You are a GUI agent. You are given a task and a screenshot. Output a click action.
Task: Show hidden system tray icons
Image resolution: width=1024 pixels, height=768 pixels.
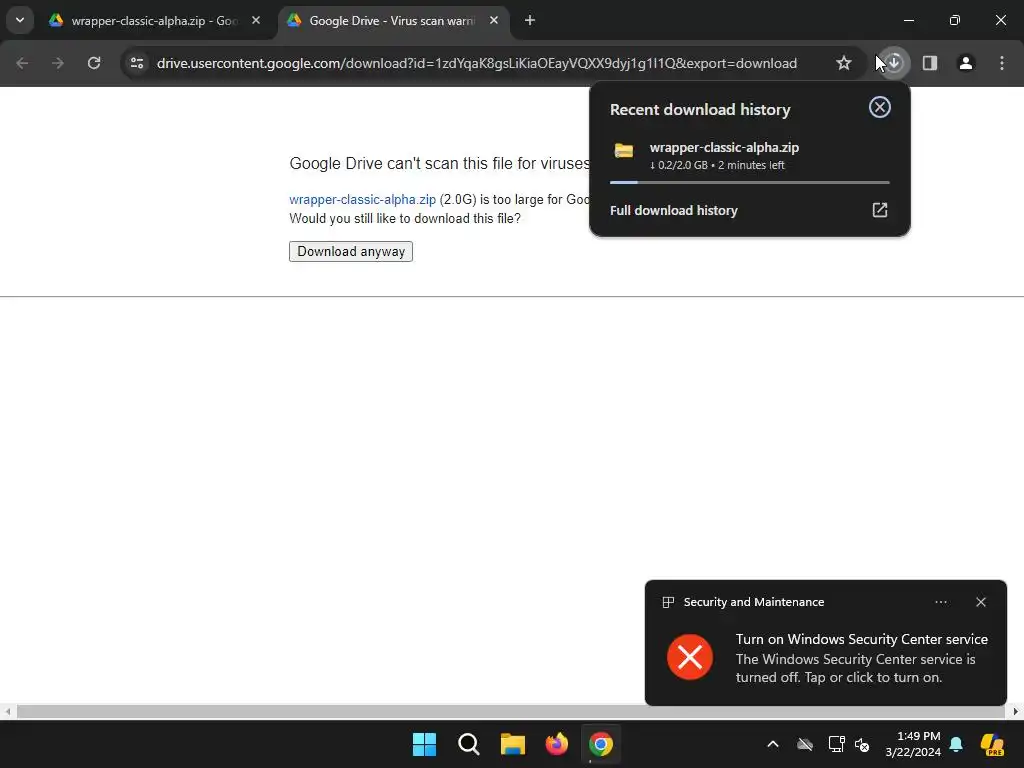[x=773, y=744]
